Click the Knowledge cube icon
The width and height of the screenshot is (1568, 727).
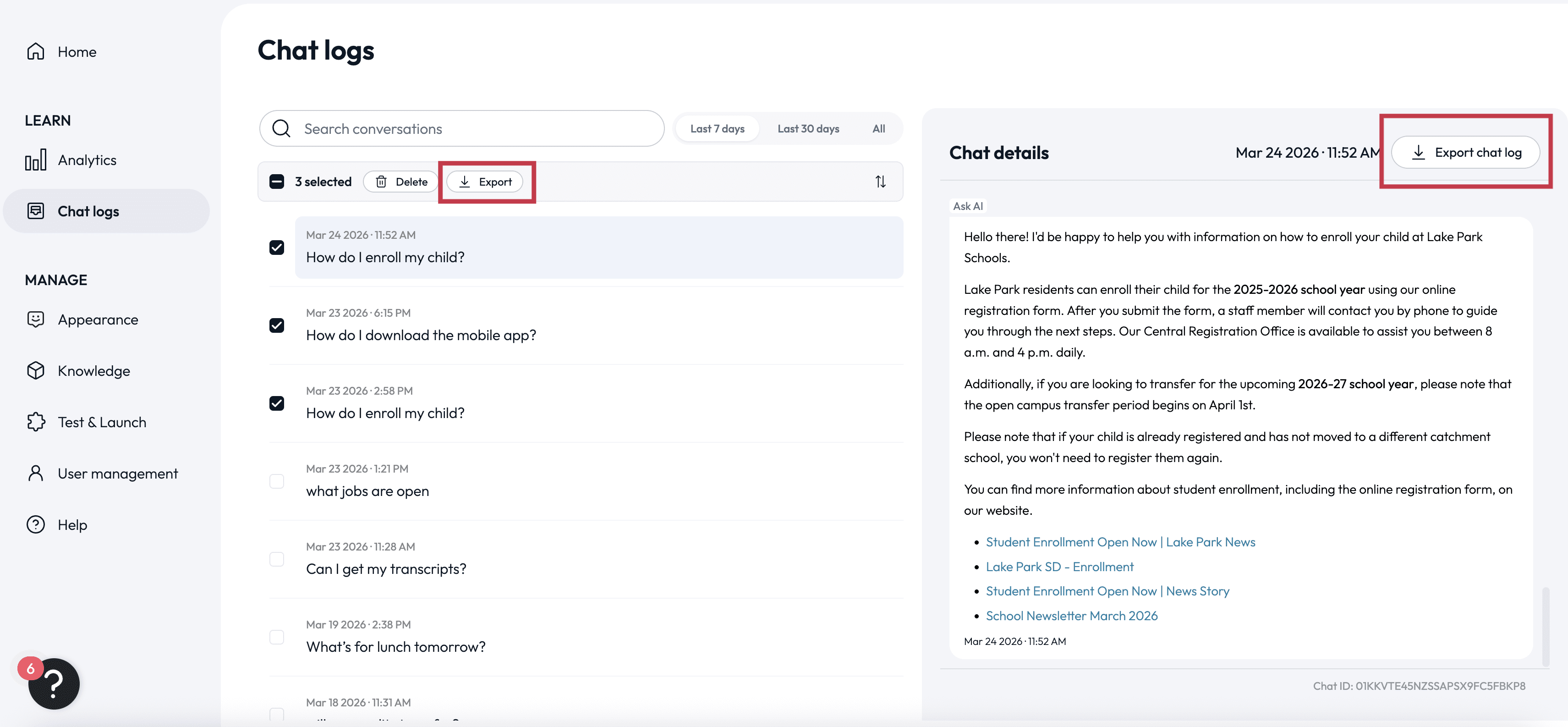[x=35, y=370]
